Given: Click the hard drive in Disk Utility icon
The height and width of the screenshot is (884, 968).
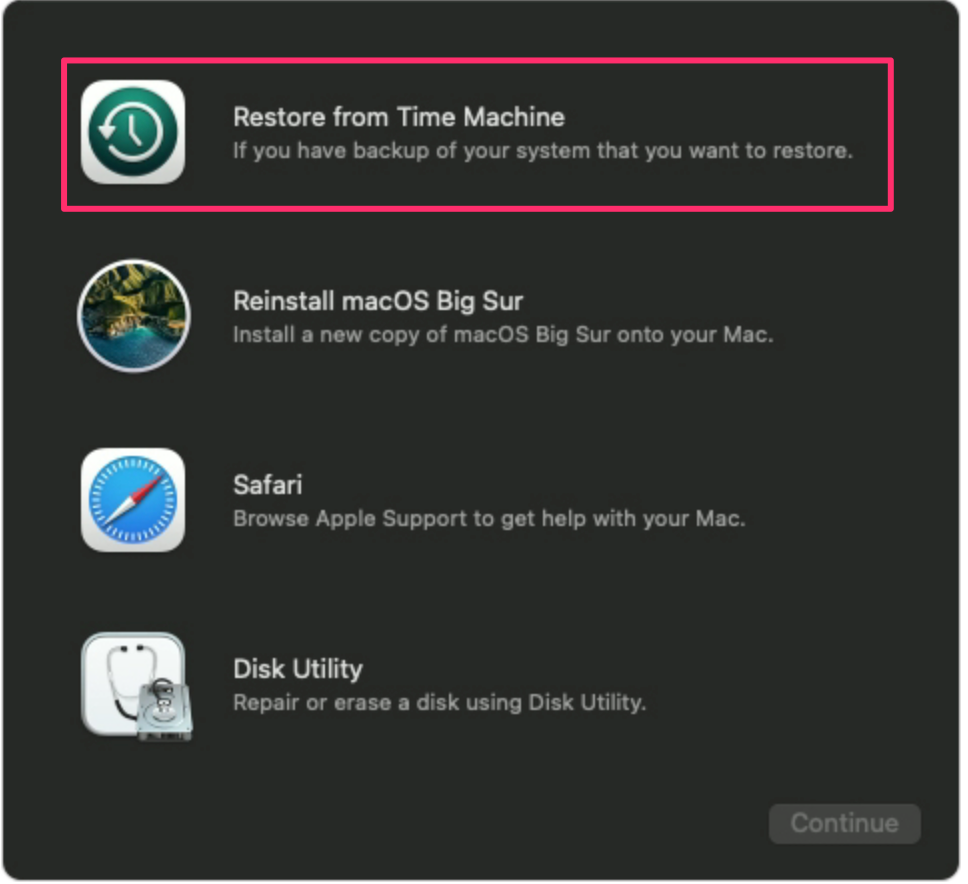Looking at the screenshot, I should pyautogui.click(x=165, y=710).
